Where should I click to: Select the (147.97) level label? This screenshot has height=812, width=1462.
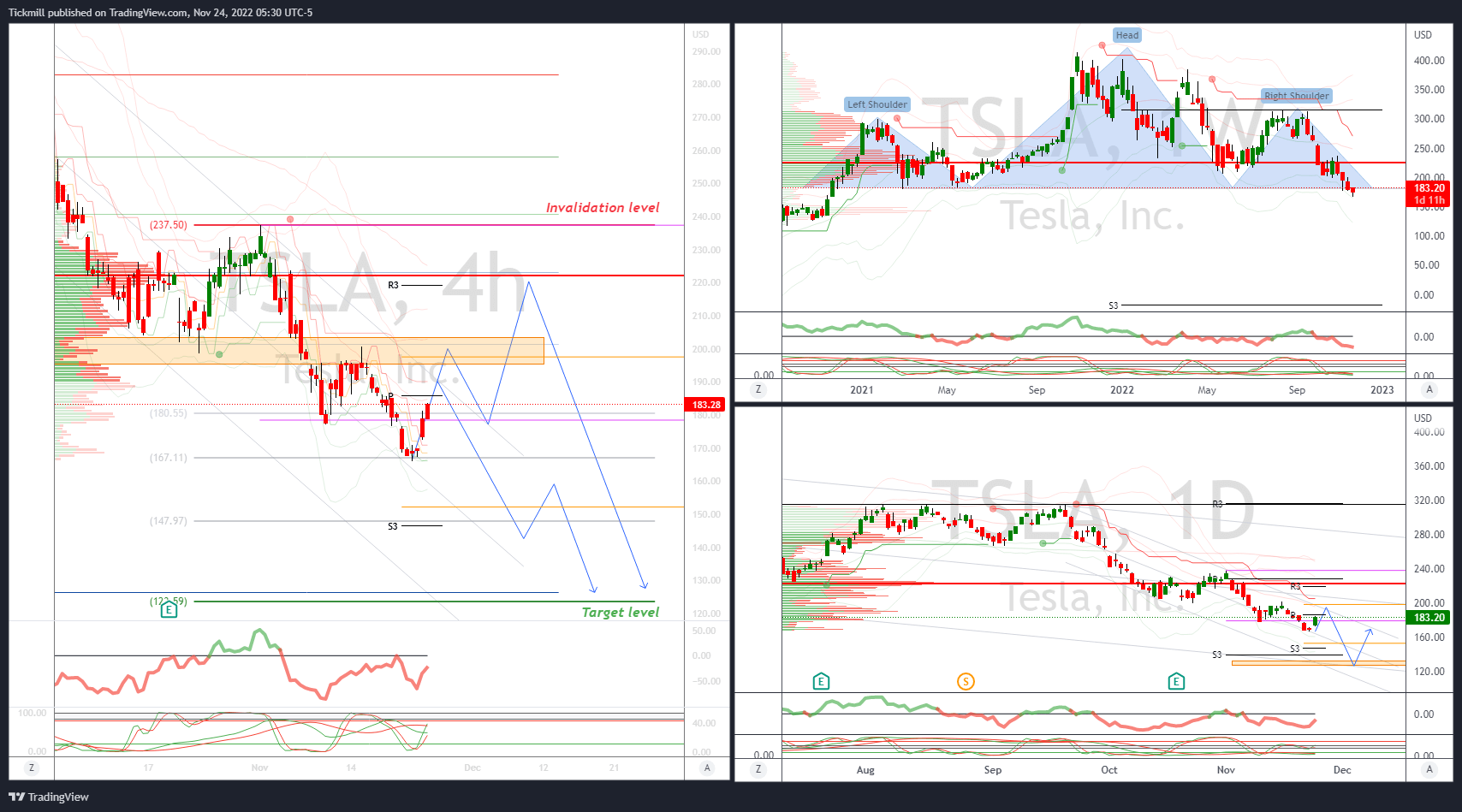(x=169, y=521)
